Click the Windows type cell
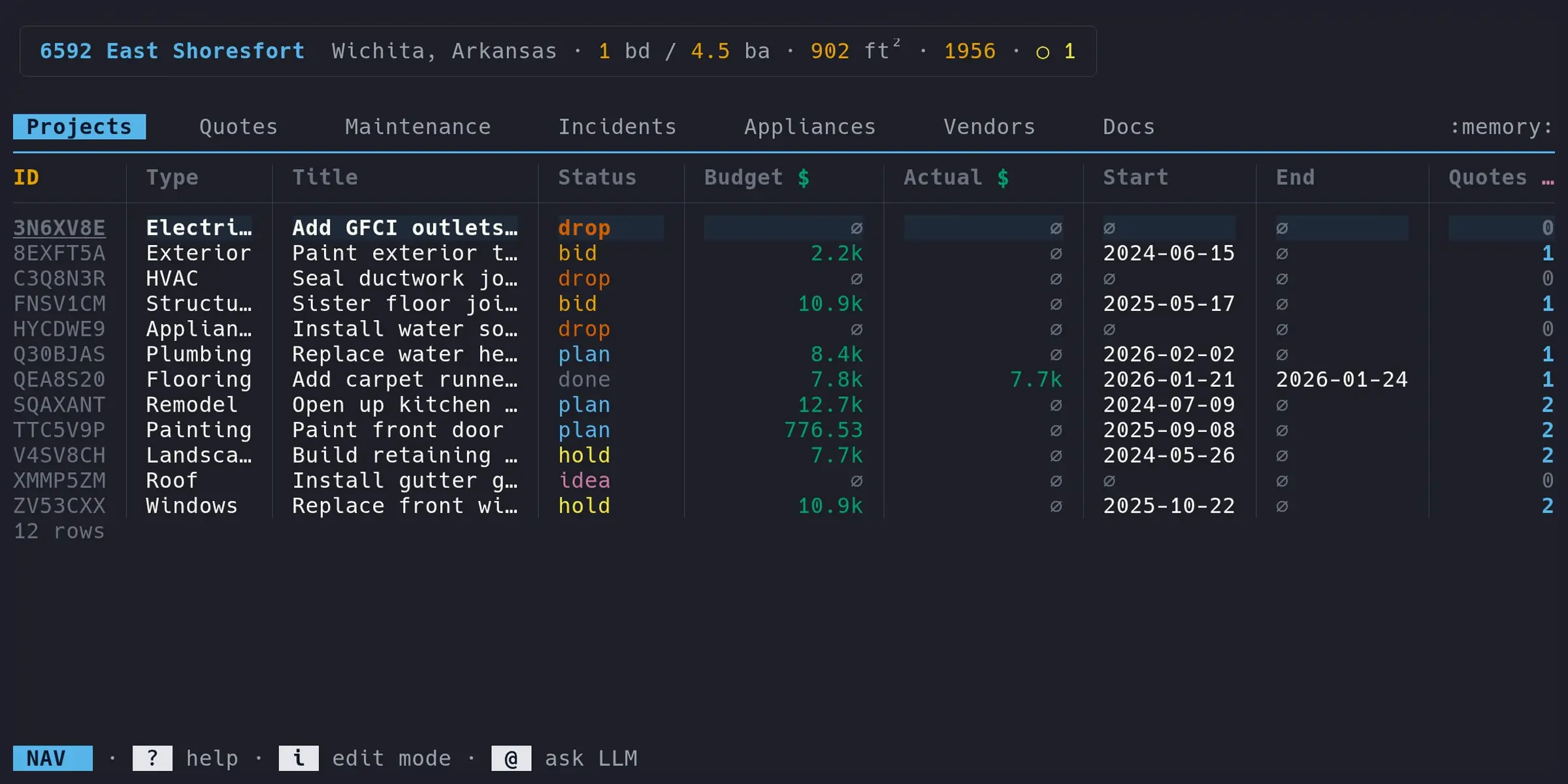 click(x=192, y=506)
